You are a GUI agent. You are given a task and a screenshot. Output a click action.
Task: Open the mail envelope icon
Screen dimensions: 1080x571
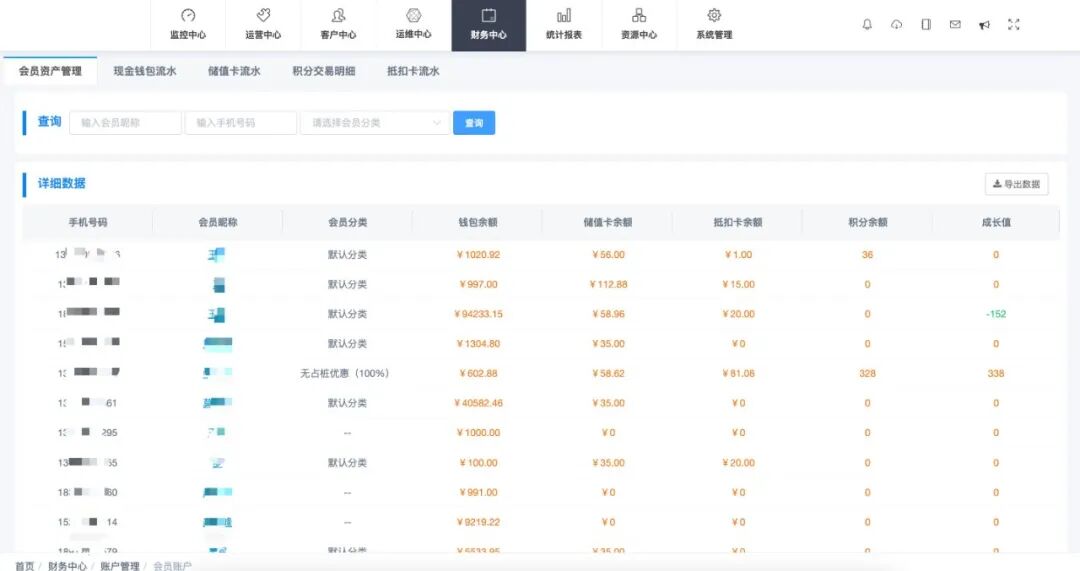pyautogui.click(x=955, y=25)
